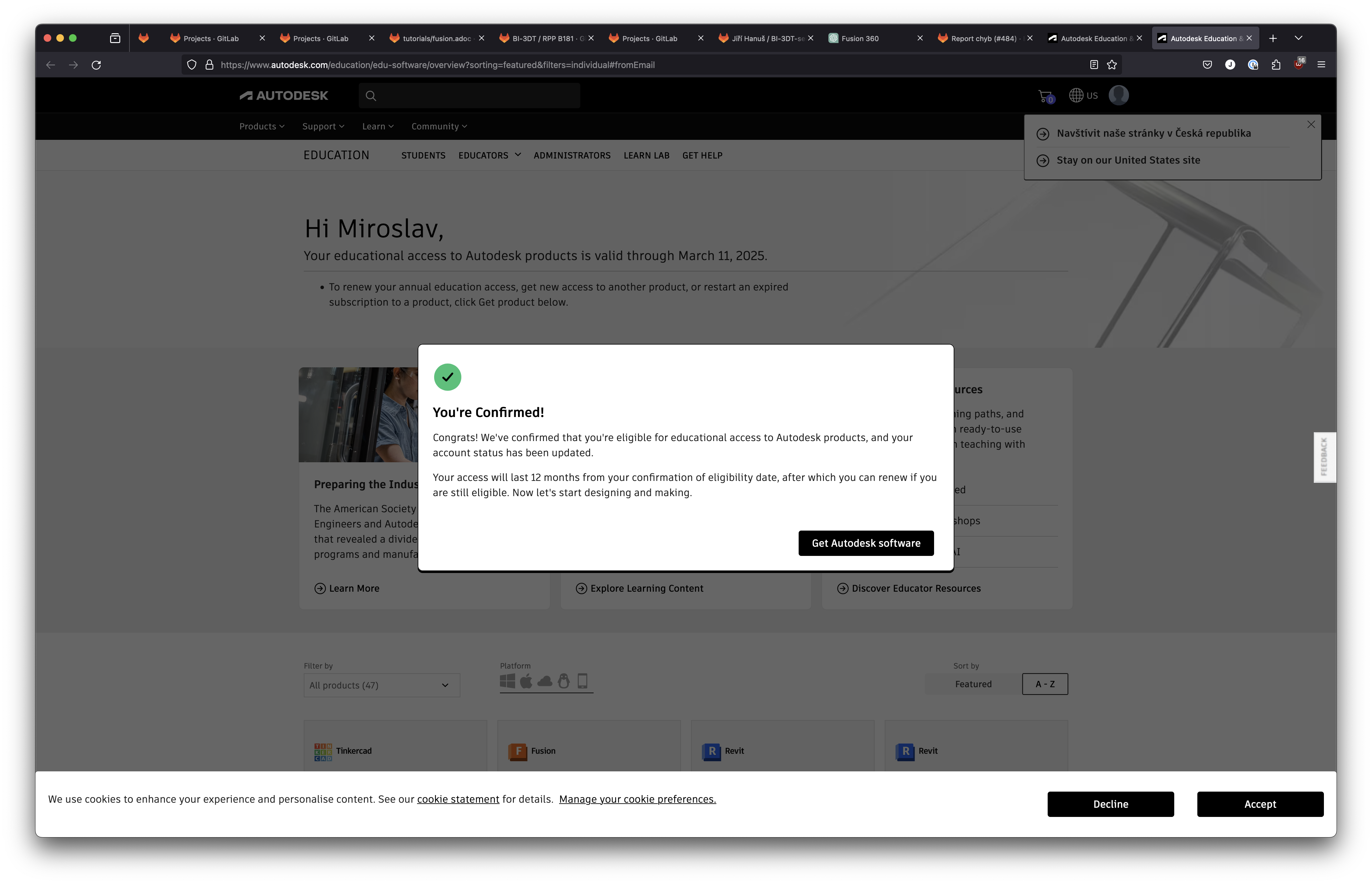Click the EDUCATION heading link

click(x=336, y=155)
